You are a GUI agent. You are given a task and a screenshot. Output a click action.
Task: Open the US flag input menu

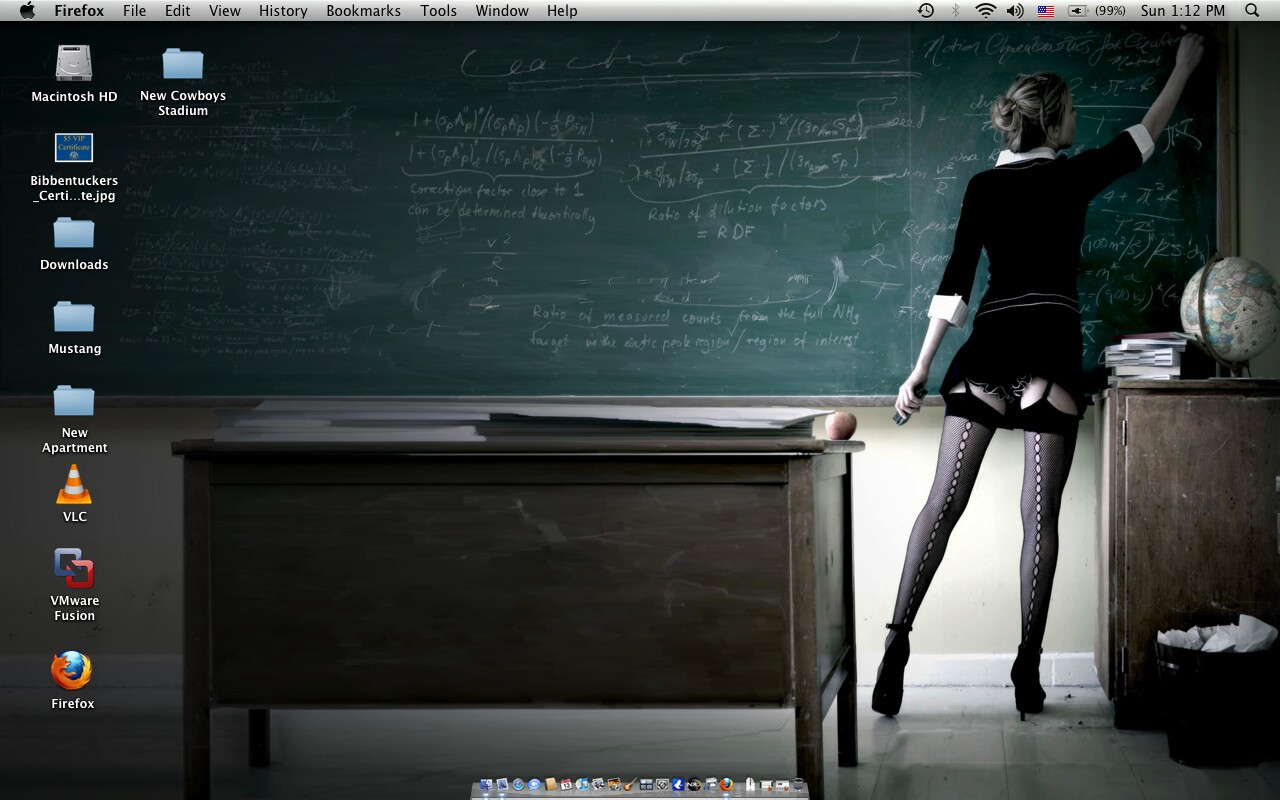pos(1046,11)
